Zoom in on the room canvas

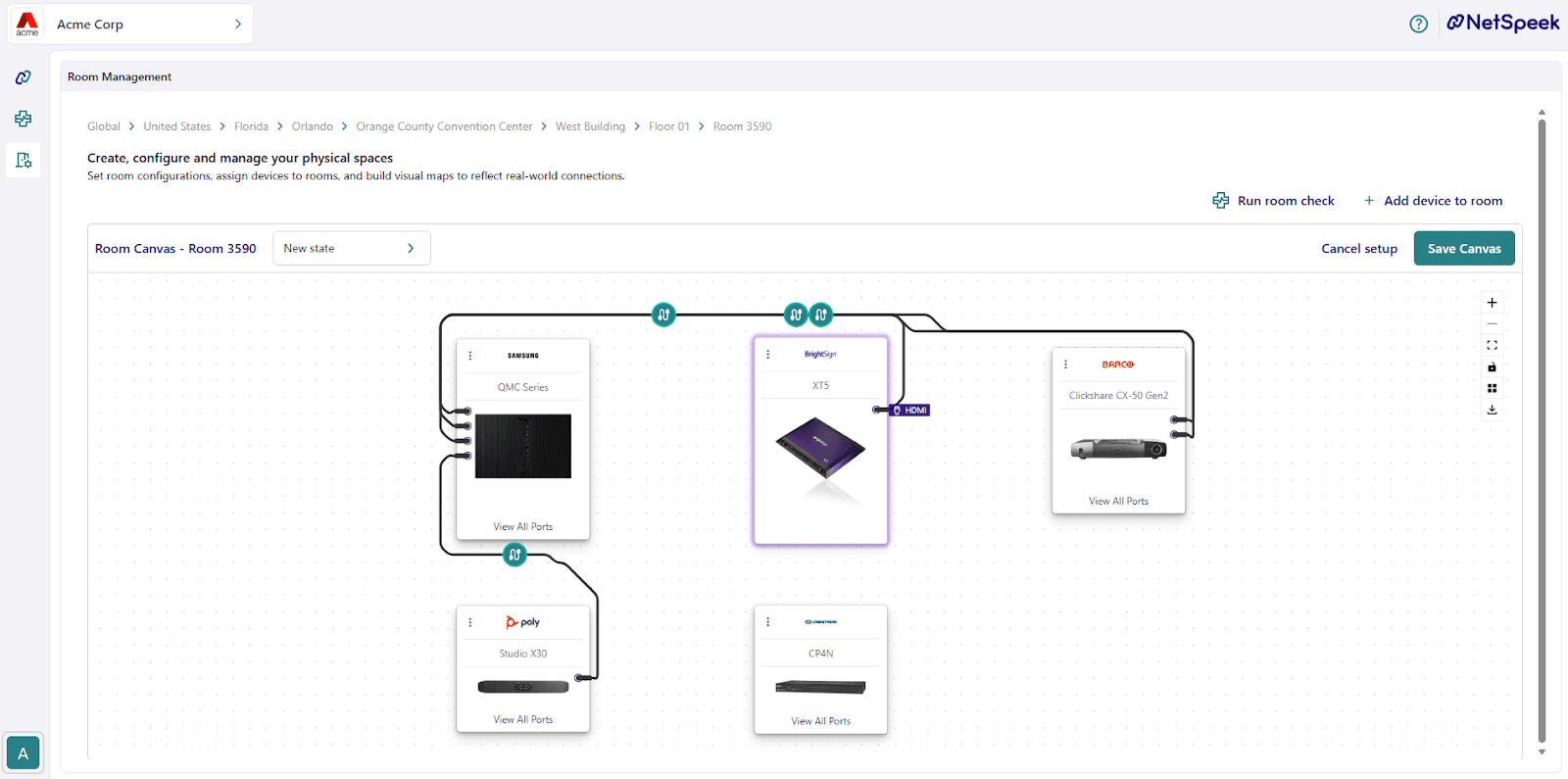pos(1492,303)
